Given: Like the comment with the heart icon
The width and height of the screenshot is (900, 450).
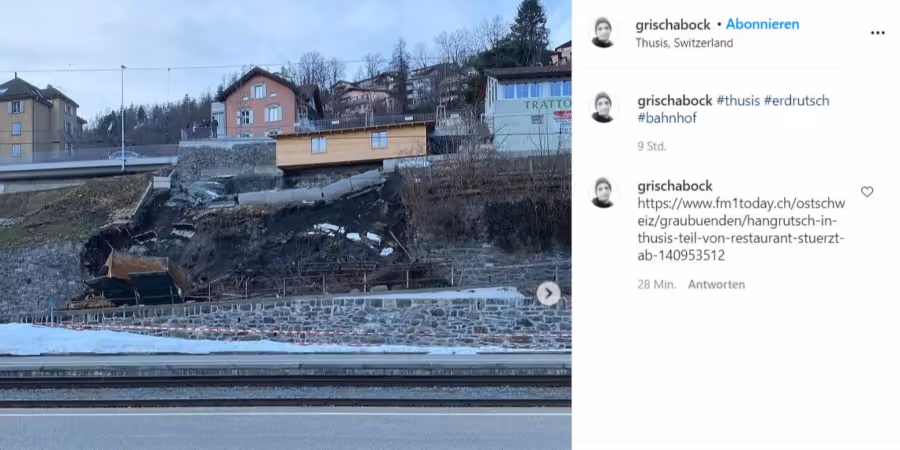Looking at the screenshot, I should [867, 192].
